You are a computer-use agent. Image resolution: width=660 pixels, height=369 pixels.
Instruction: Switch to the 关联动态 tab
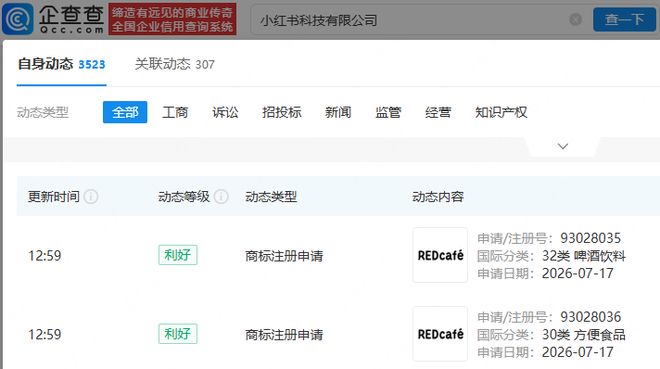point(174,64)
